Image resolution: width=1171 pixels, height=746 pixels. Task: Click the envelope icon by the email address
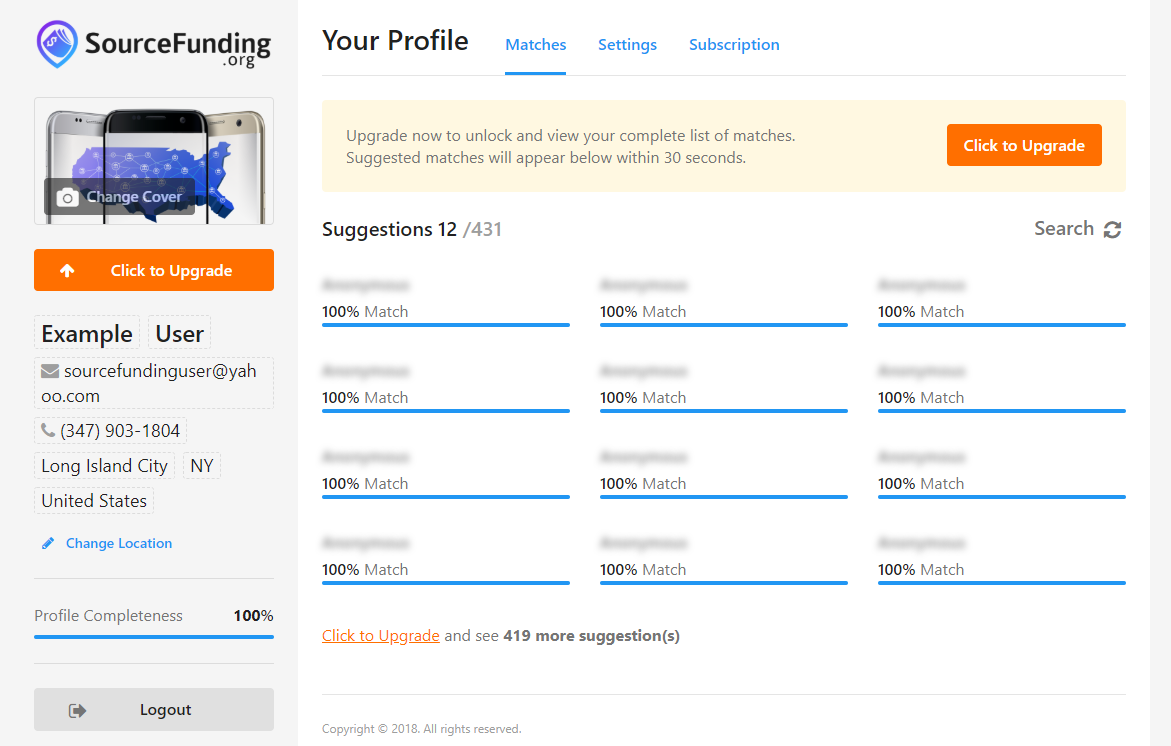(x=50, y=371)
